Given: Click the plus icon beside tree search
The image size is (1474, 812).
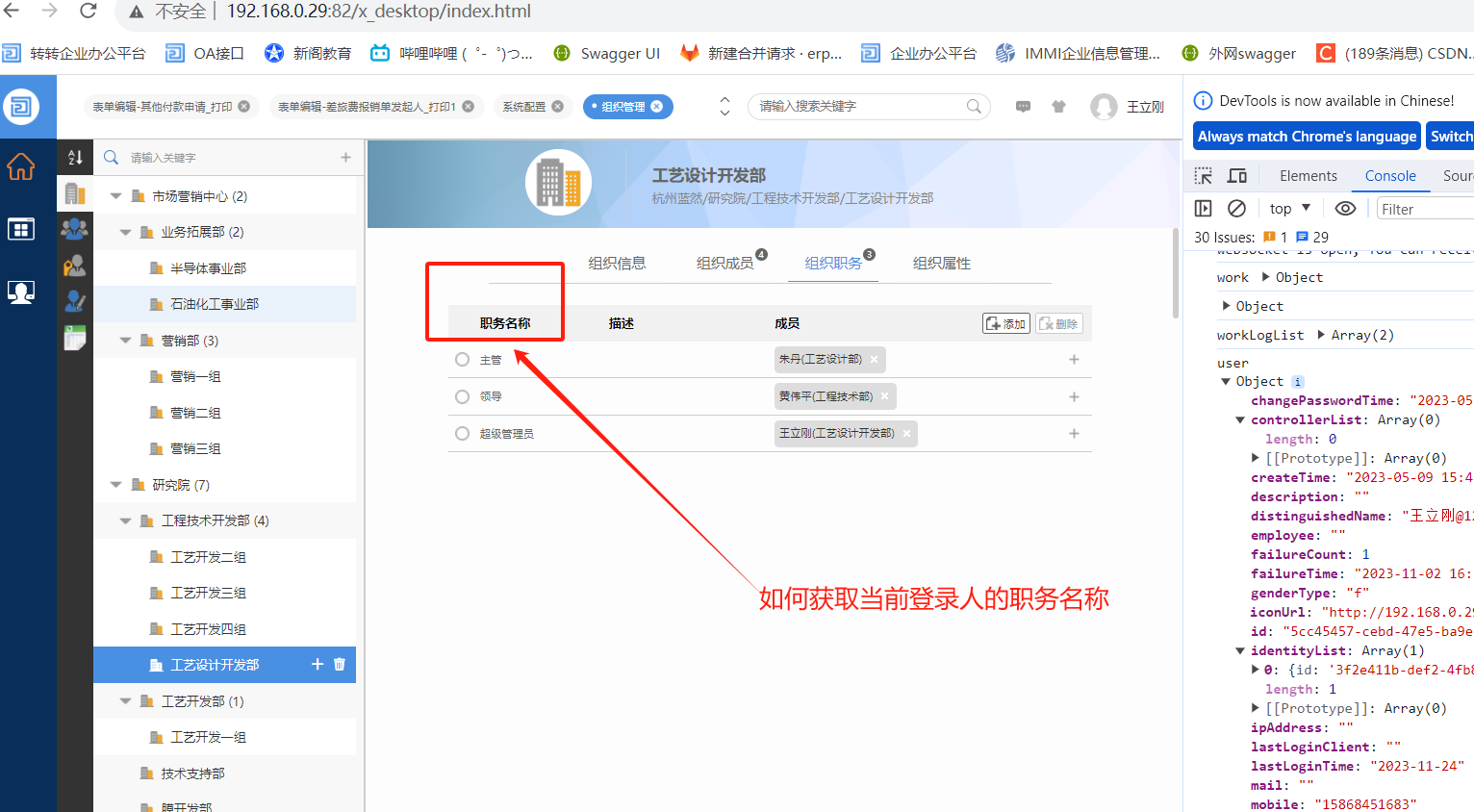Looking at the screenshot, I should [x=345, y=157].
